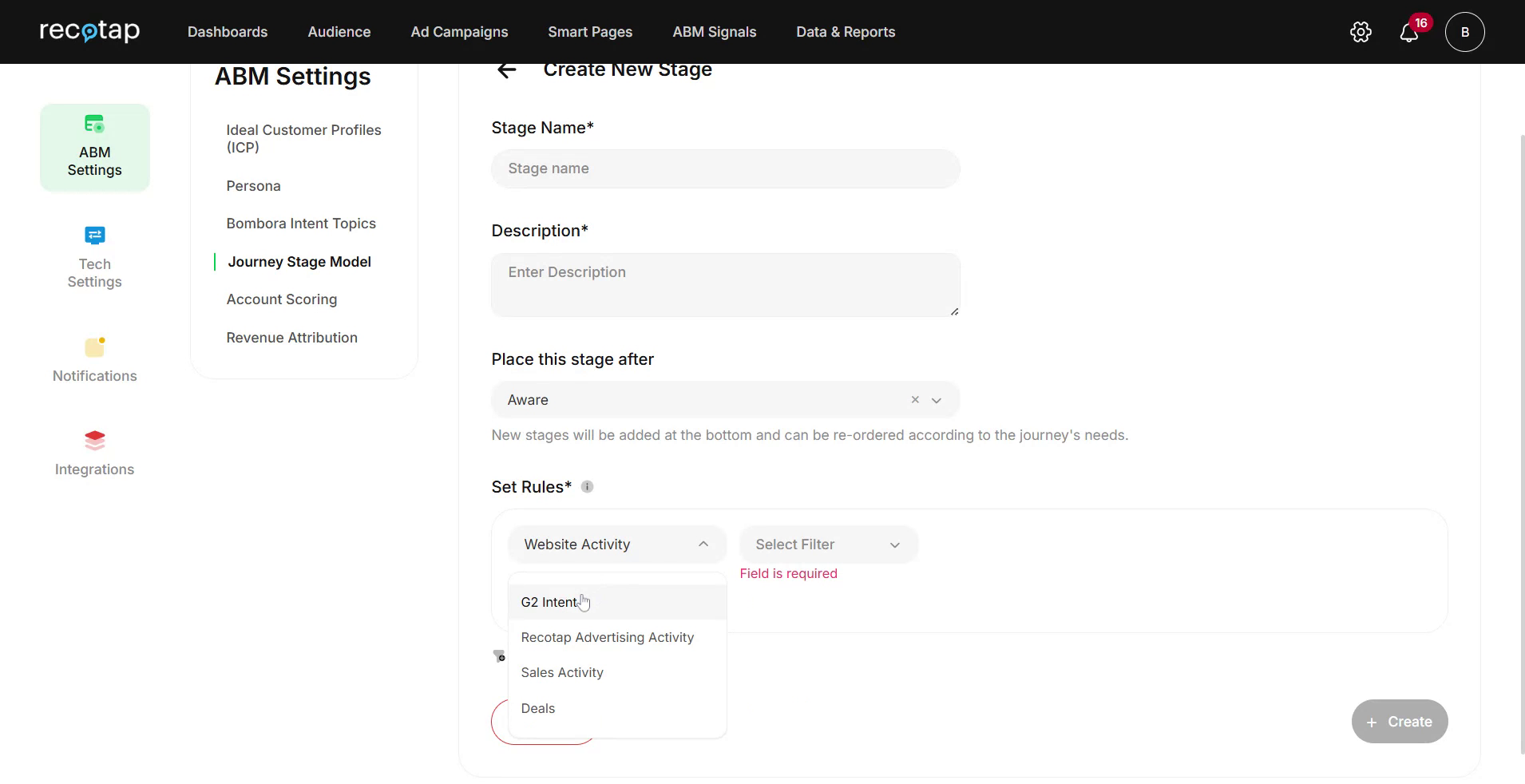
Task: Click the Create button
Action: click(x=1399, y=721)
